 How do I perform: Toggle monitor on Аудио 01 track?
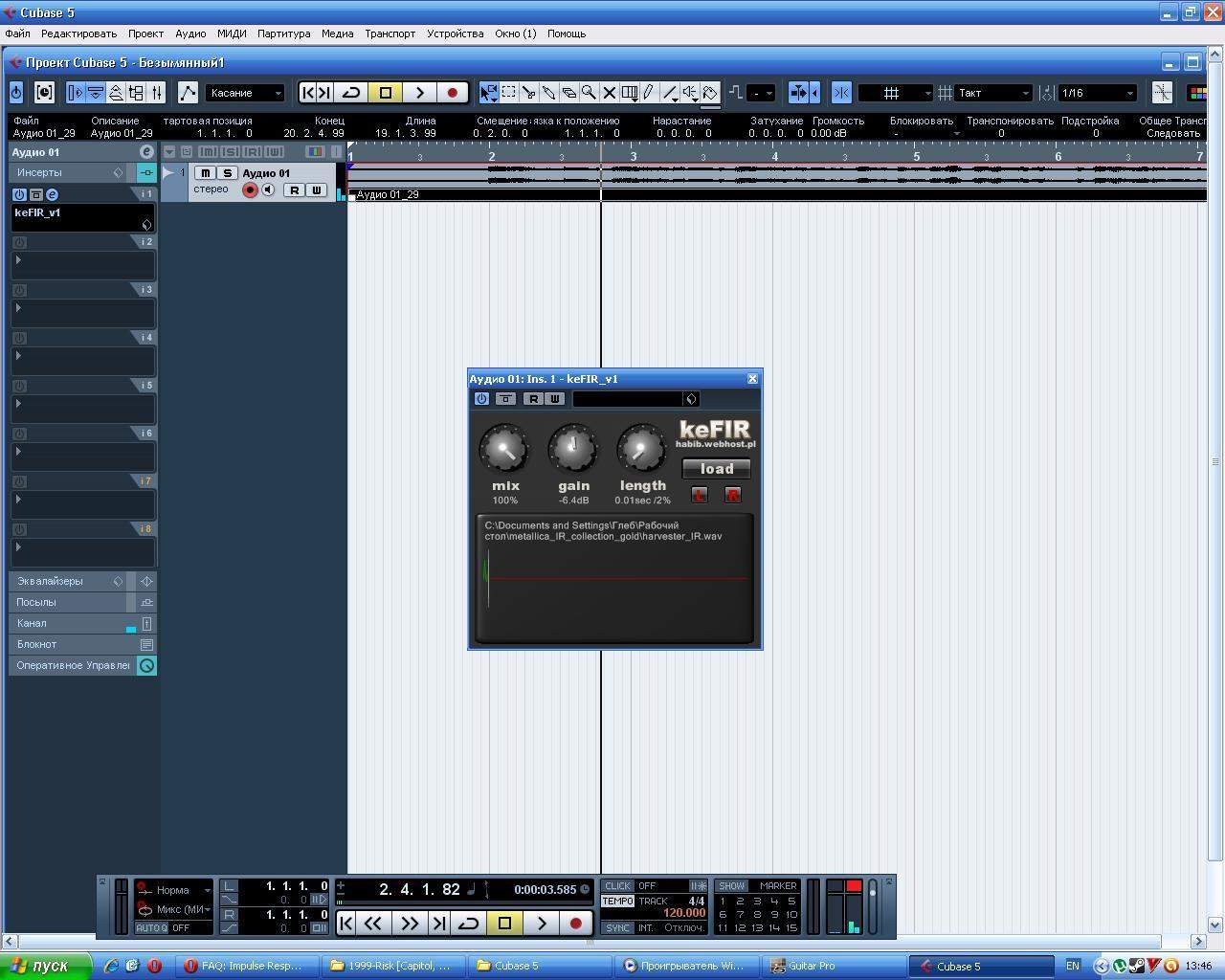tap(269, 189)
